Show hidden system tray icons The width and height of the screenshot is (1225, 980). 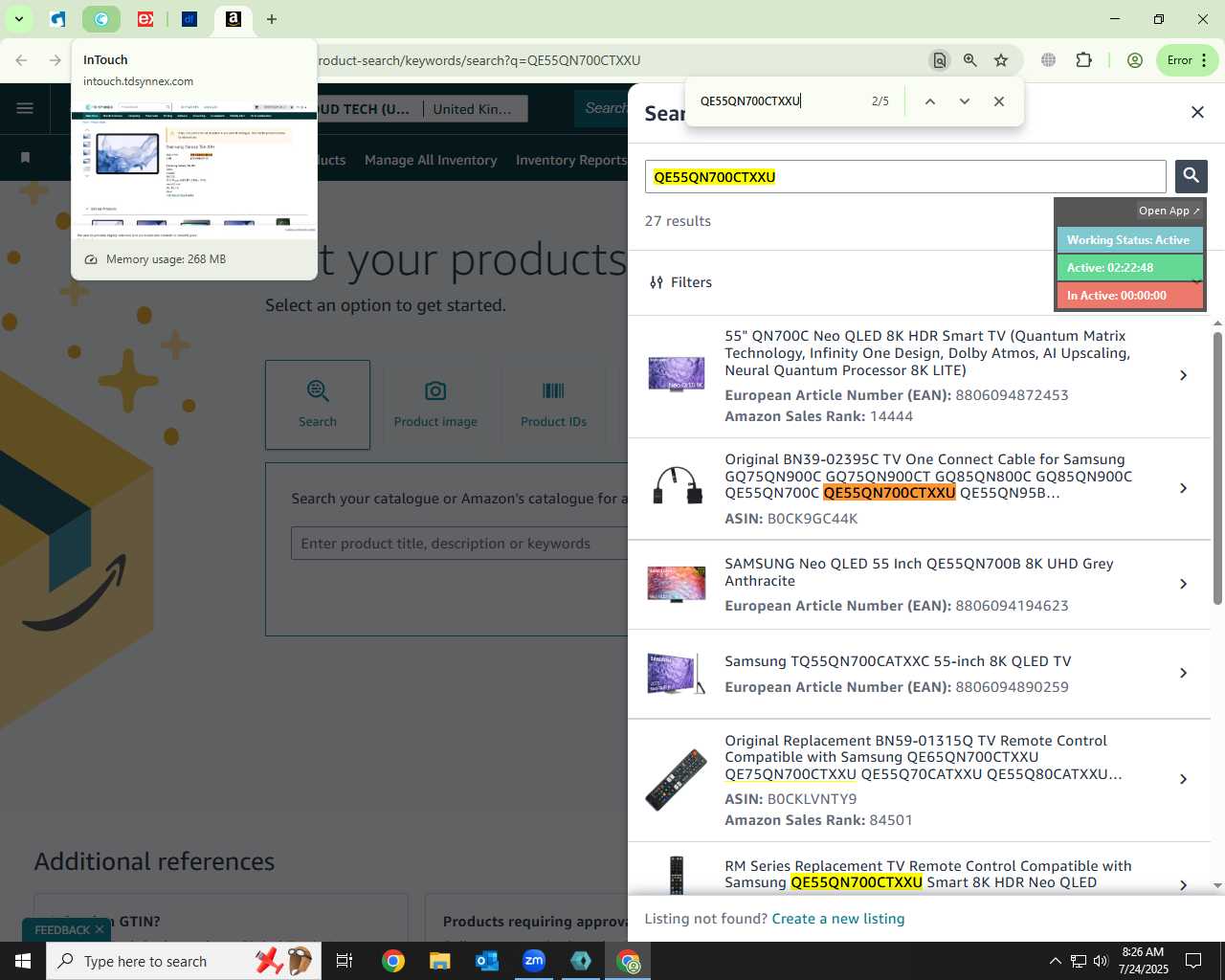pos(1055,961)
